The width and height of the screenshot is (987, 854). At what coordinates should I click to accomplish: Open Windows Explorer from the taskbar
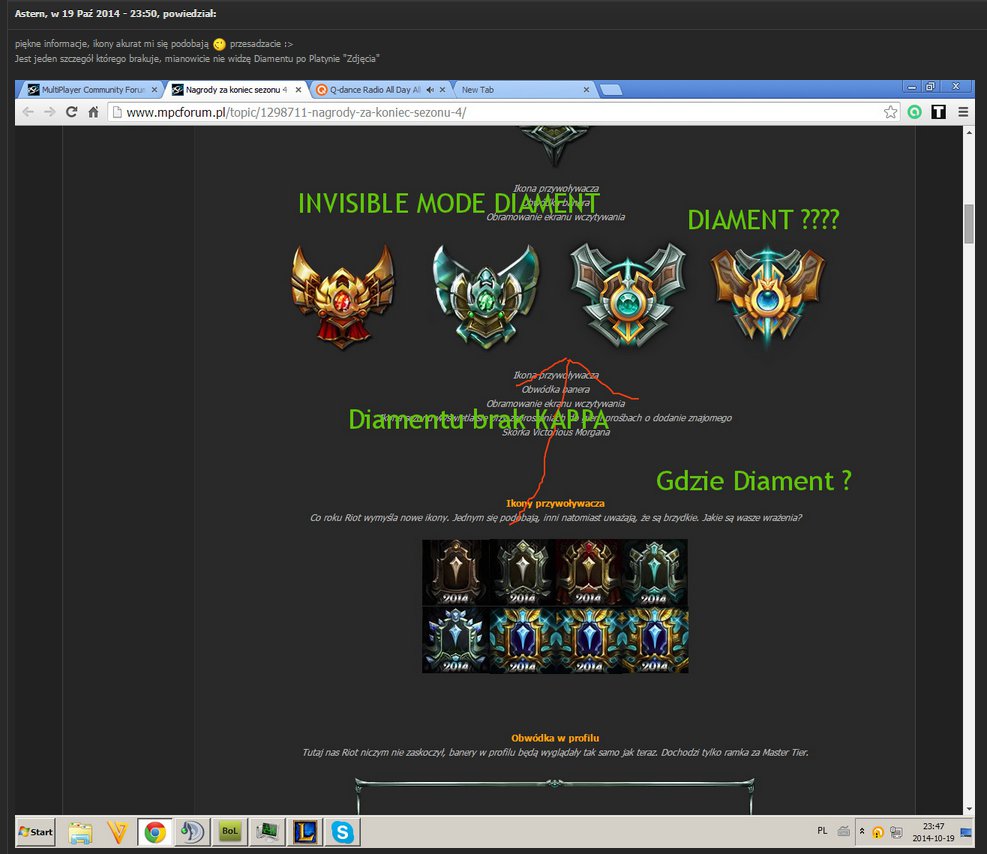pos(81,833)
